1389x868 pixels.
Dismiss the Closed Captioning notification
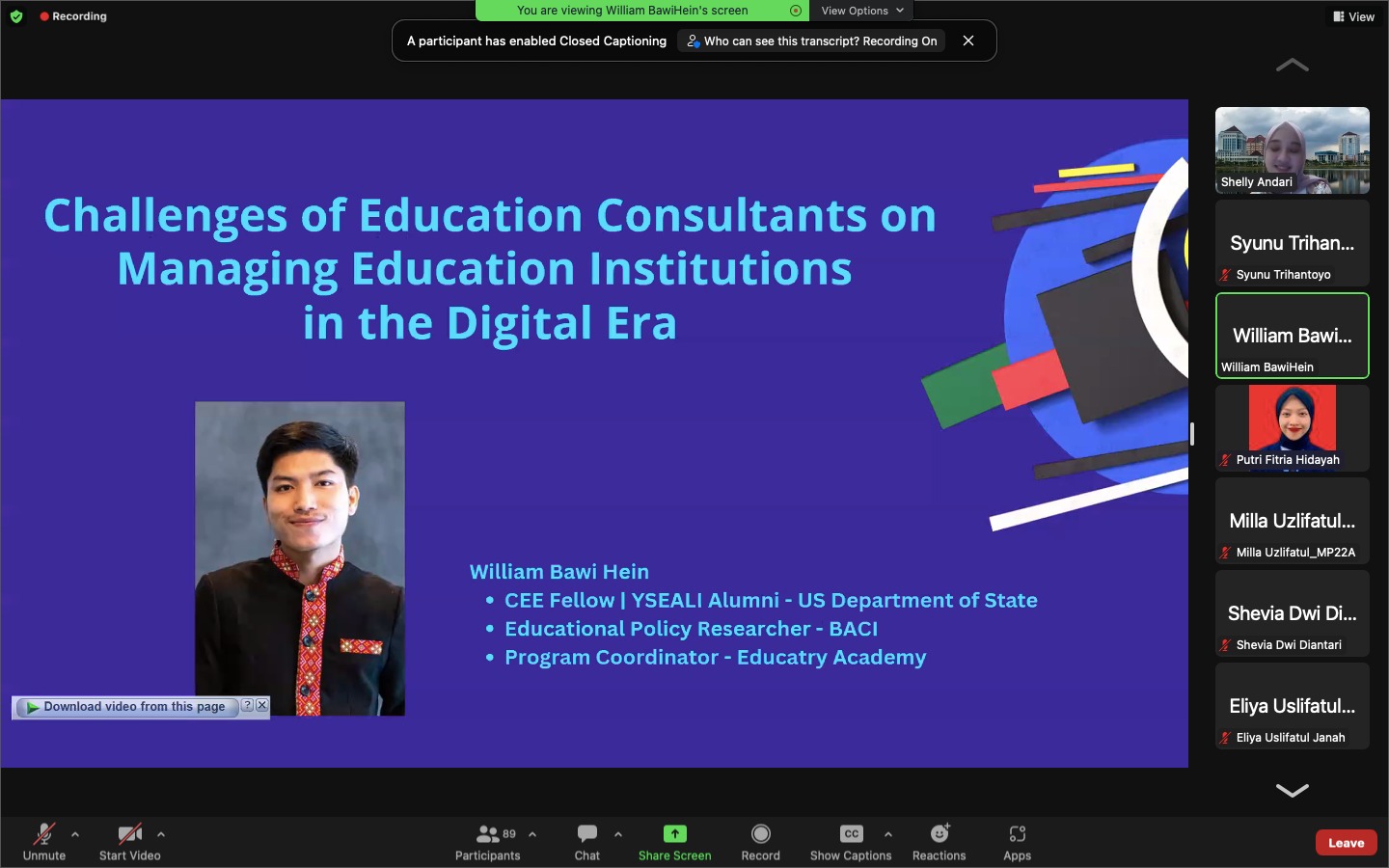click(x=968, y=41)
